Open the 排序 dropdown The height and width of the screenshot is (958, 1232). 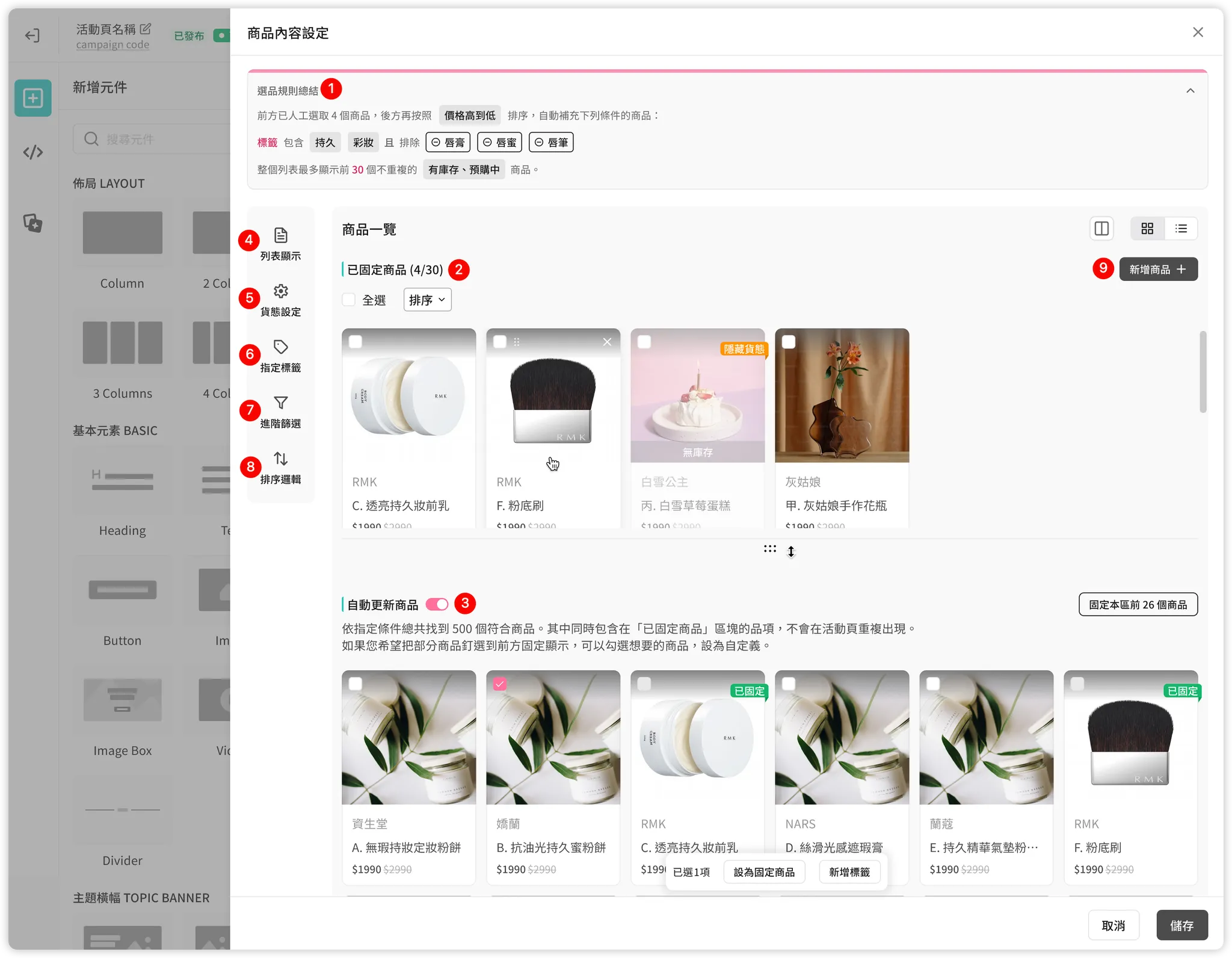point(427,300)
